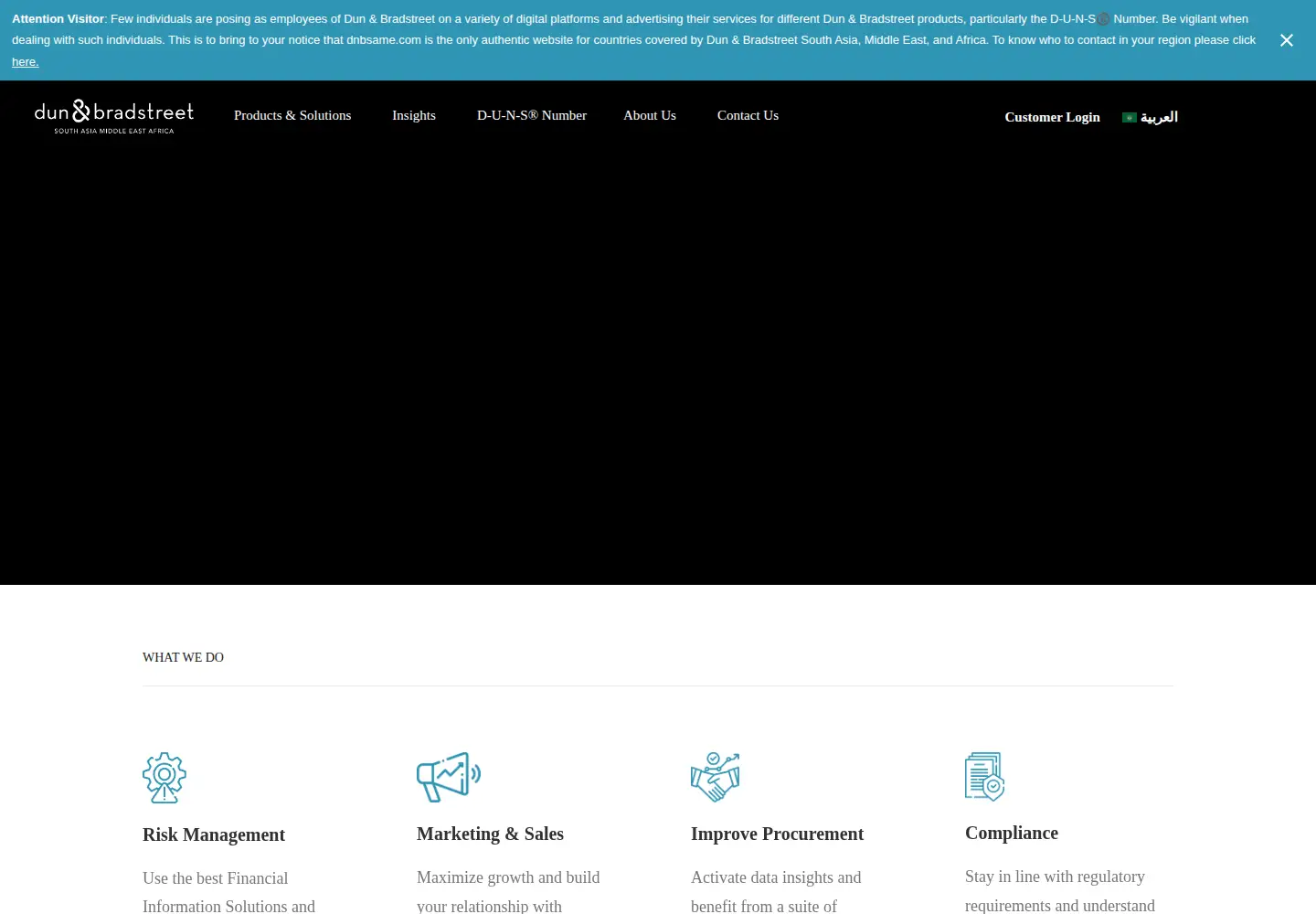
Task: Select the Improve Procurement heading
Action: point(777,834)
